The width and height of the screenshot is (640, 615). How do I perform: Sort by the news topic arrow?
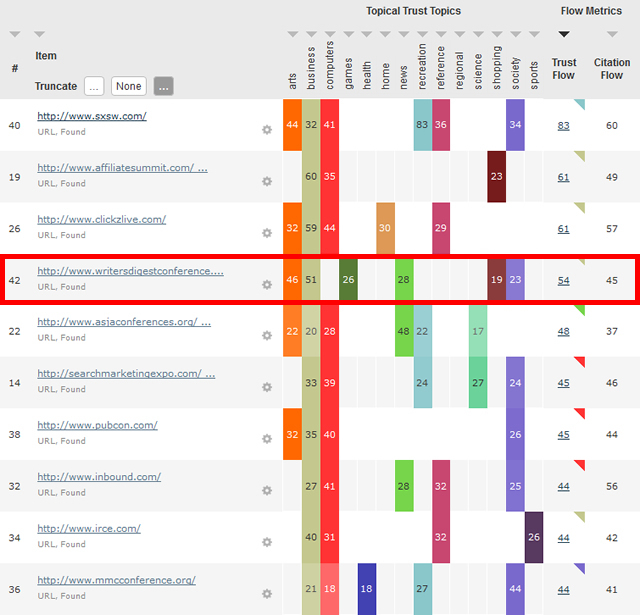click(x=404, y=34)
